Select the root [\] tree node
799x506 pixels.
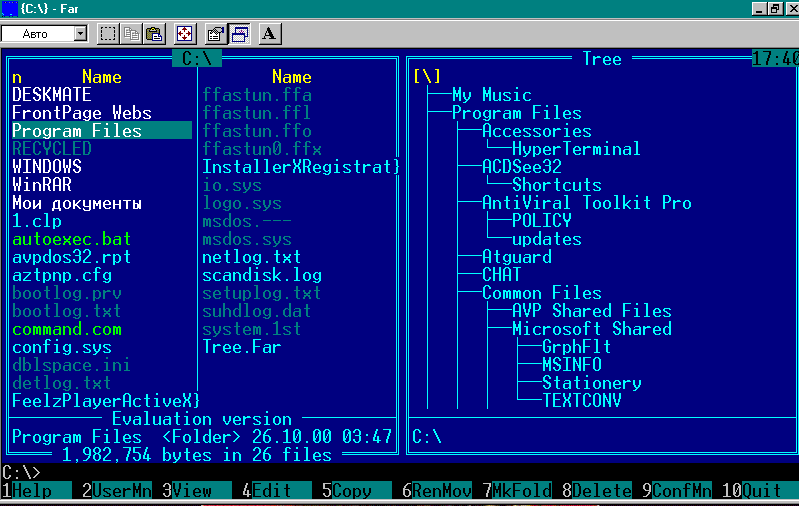427,76
